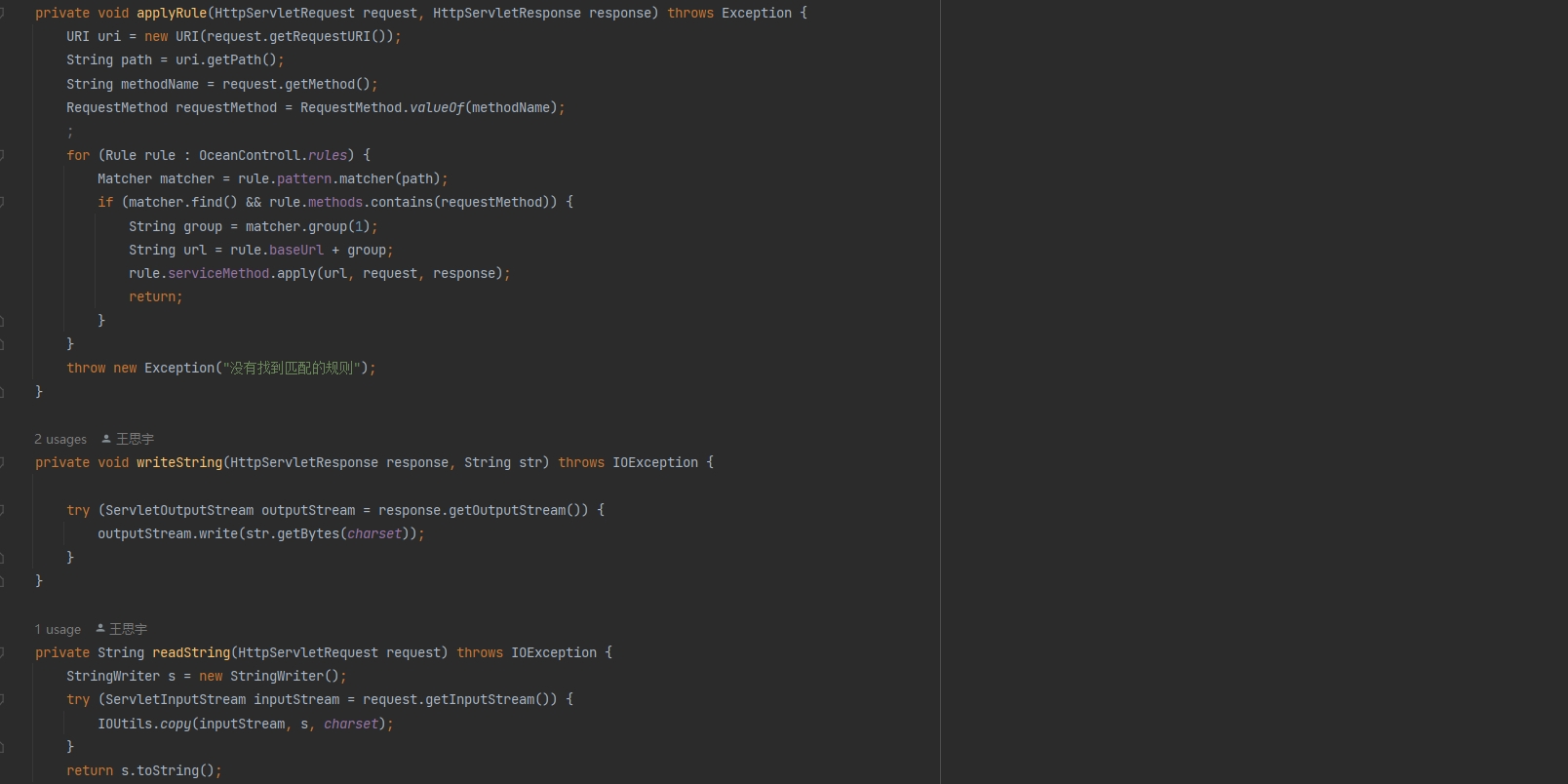Fold the readString method at its signature line
Screen dimensions: 1568x784
tap(2, 652)
